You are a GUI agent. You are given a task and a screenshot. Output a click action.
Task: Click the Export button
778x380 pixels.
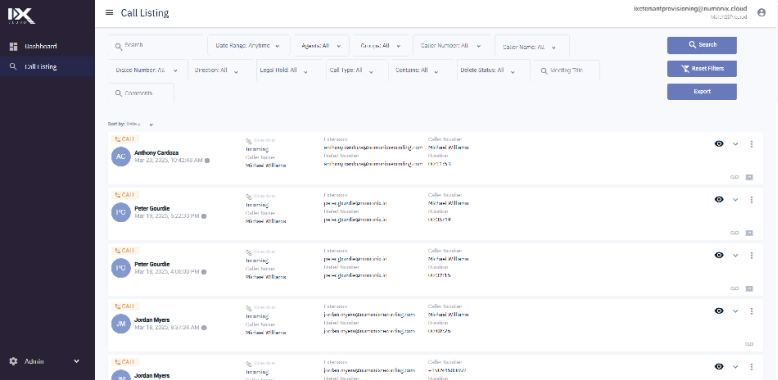pos(702,92)
